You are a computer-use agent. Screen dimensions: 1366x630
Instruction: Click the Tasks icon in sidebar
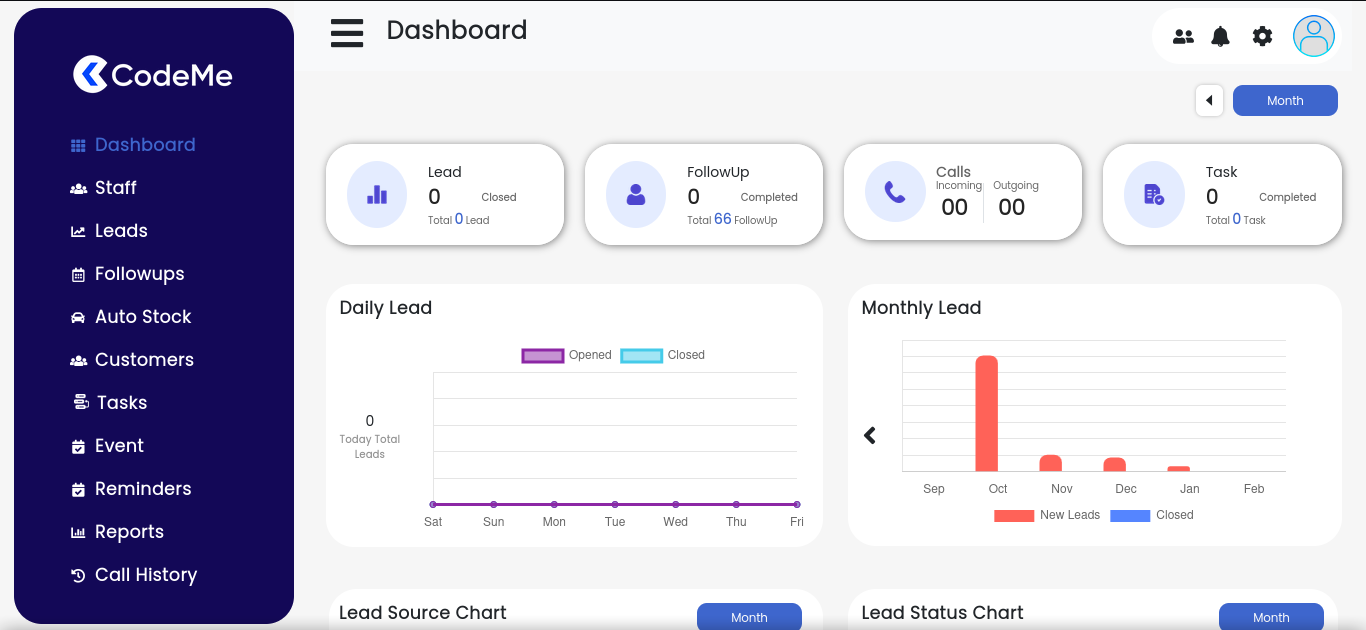[81, 402]
